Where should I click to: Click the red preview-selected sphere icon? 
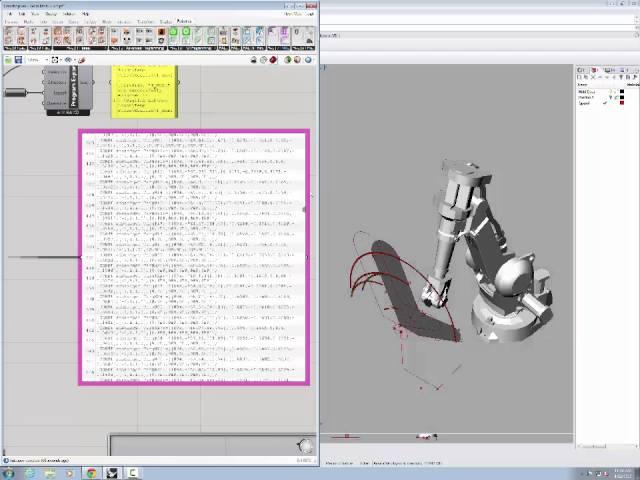(x=273, y=60)
